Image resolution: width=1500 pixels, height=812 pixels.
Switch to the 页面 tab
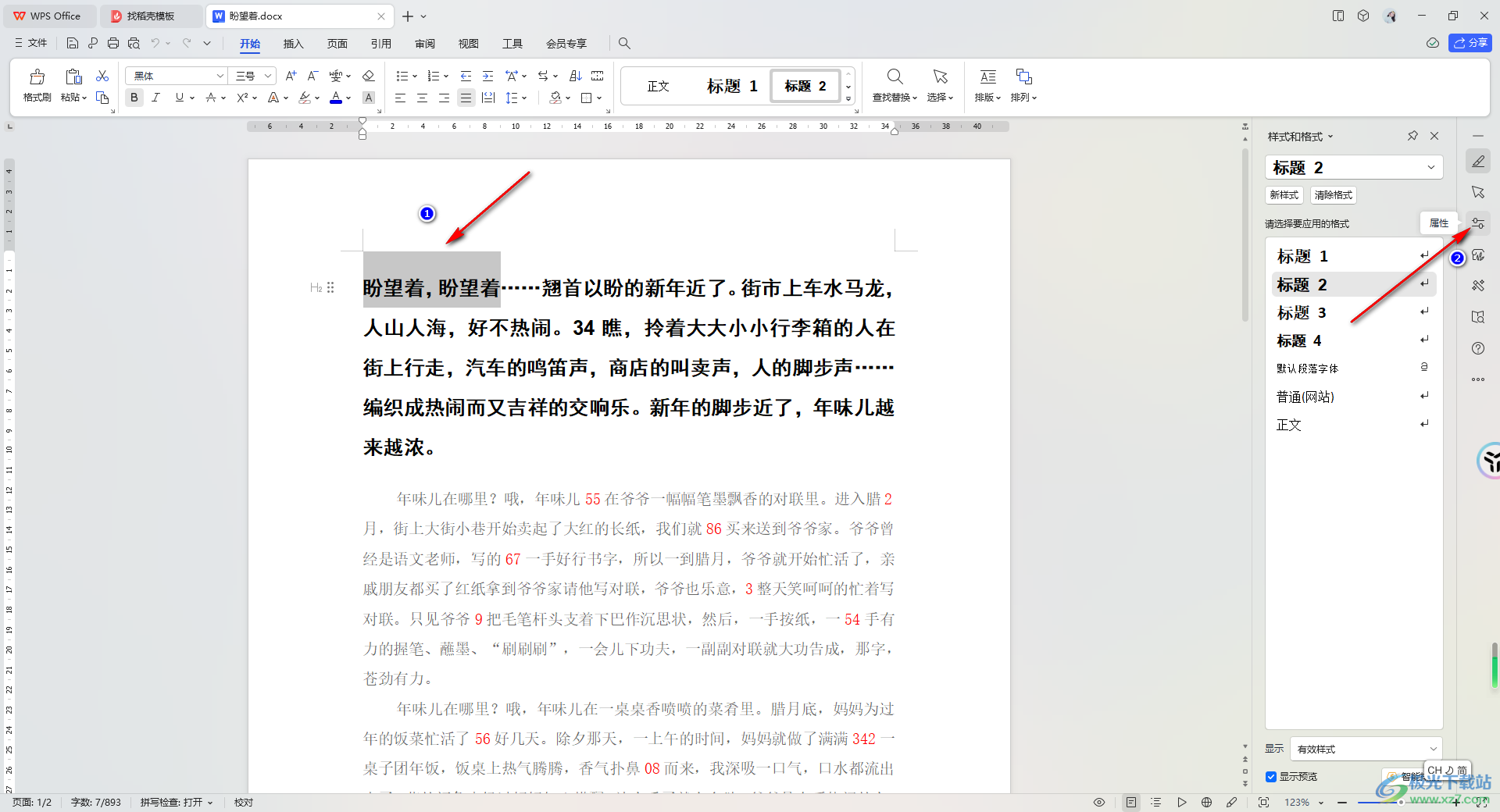click(x=337, y=44)
